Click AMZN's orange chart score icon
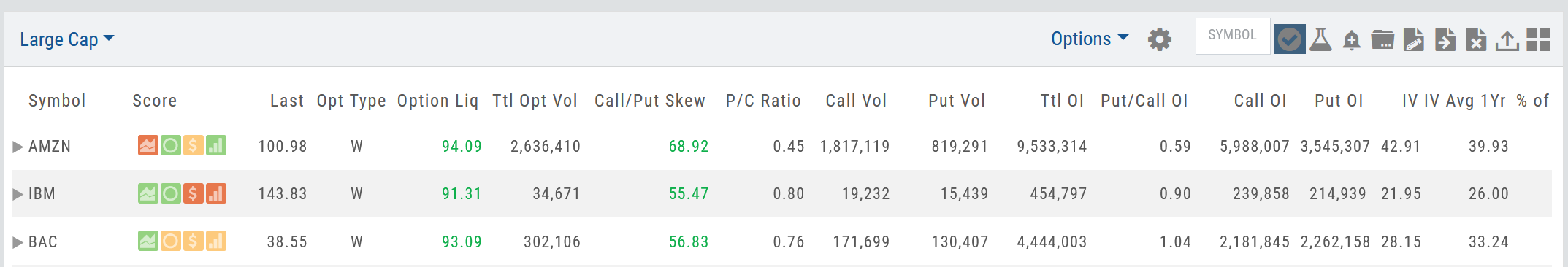 [148, 146]
